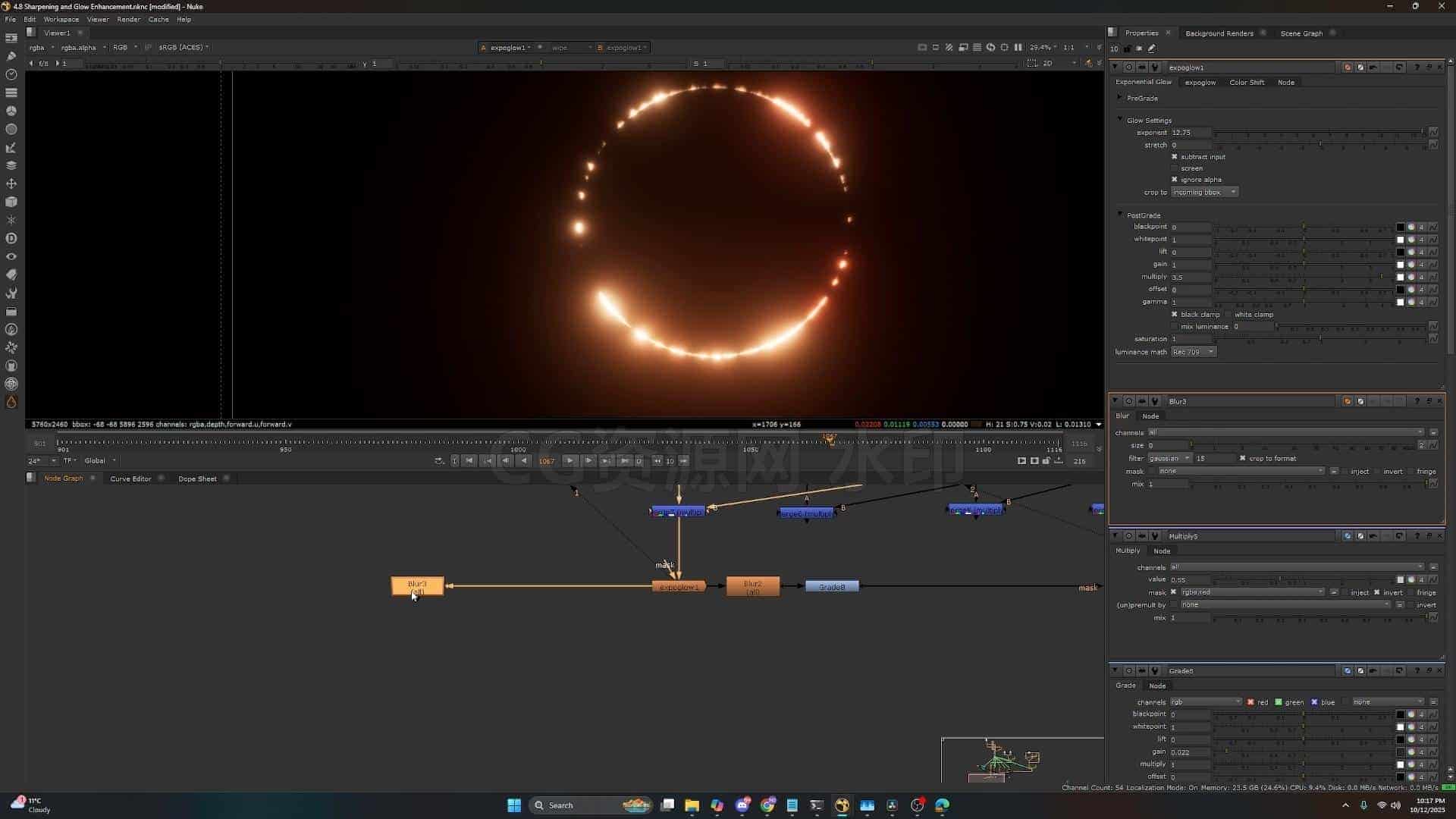Select the Grade8 node in Node Graph
This screenshot has width=1456, height=819.
(x=832, y=587)
